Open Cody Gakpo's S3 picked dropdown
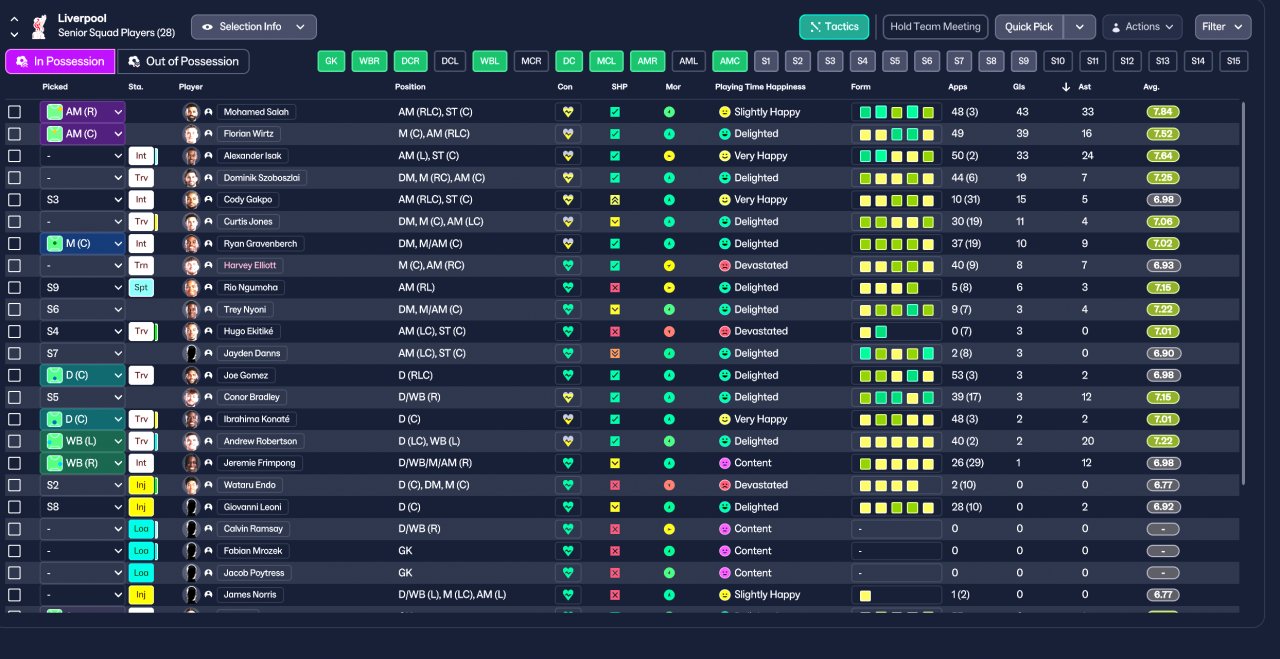Screen dimensions: 1280x659 click(82, 200)
